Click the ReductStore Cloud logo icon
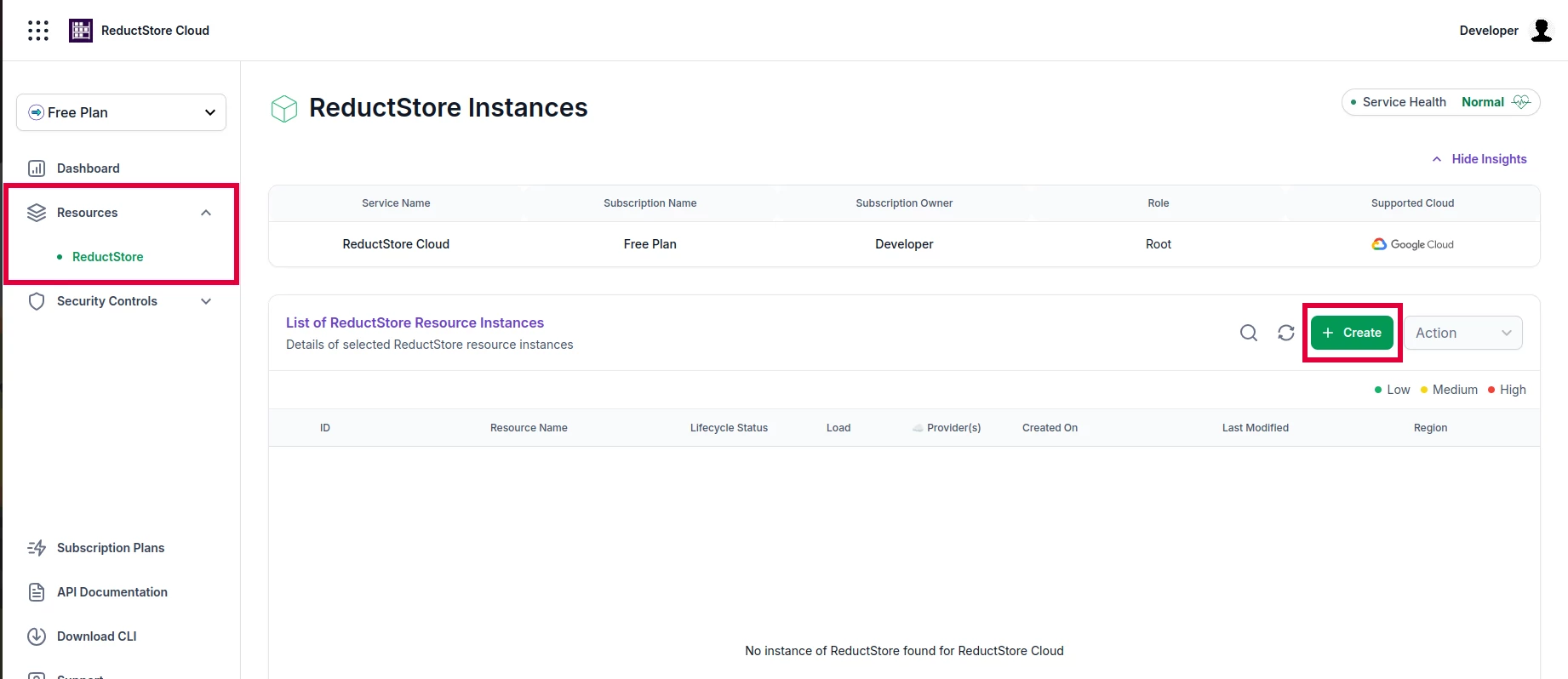 tap(81, 31)
